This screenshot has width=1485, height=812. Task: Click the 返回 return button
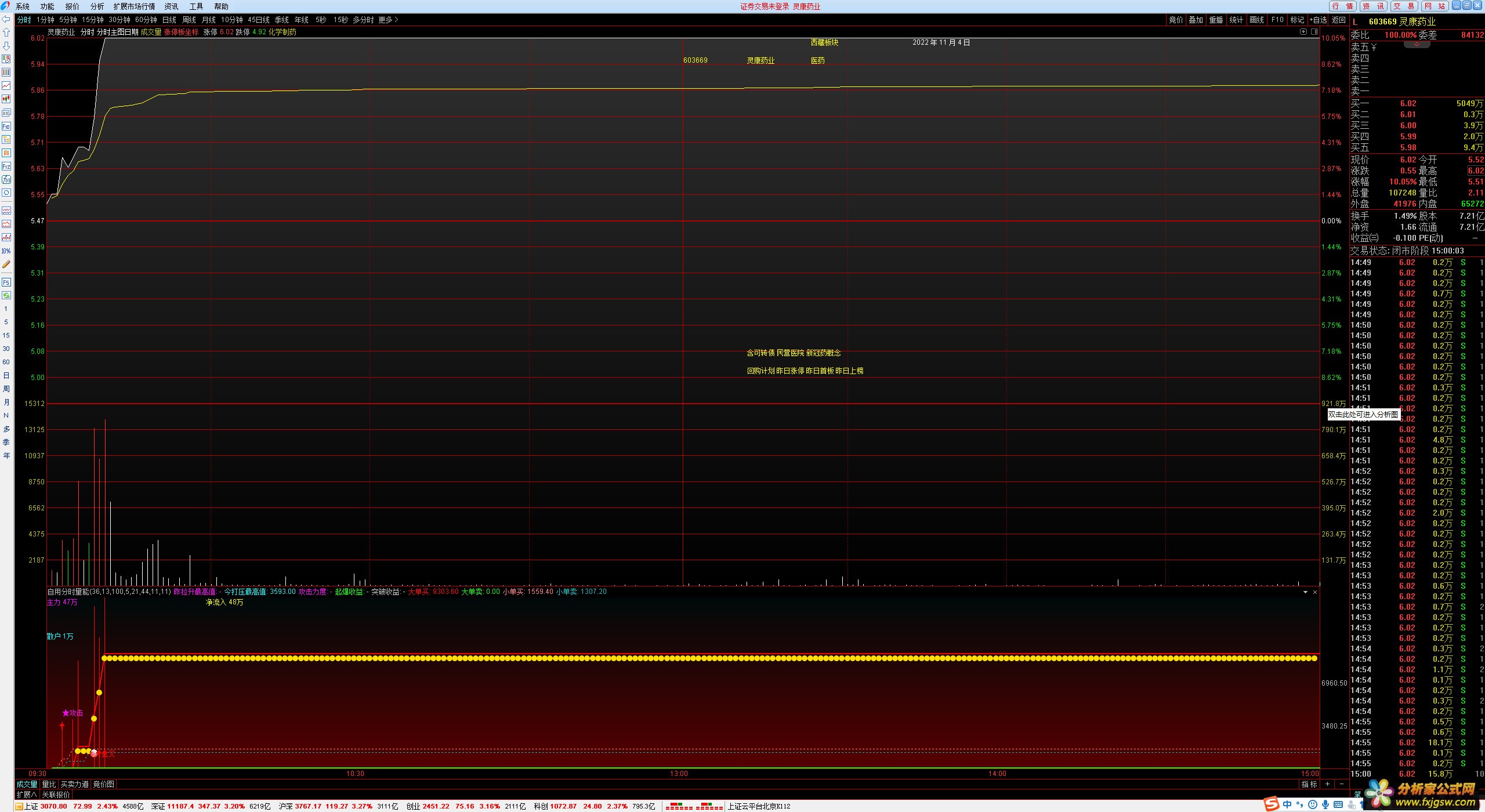(x=1338, y=20)
